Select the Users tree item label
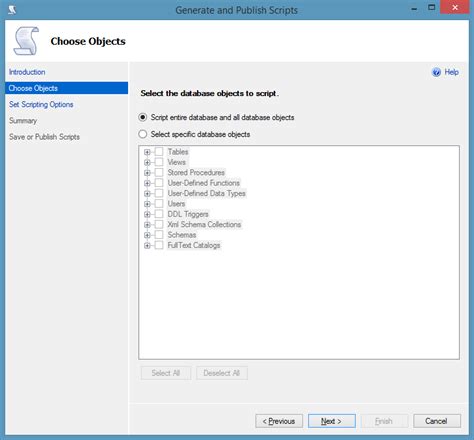Screen dimensions: 474x440 click(x=176, y=204)
